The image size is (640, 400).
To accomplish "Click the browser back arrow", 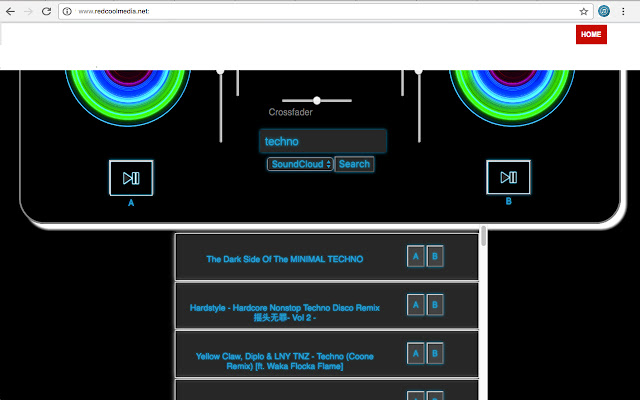I will point(10,11).
